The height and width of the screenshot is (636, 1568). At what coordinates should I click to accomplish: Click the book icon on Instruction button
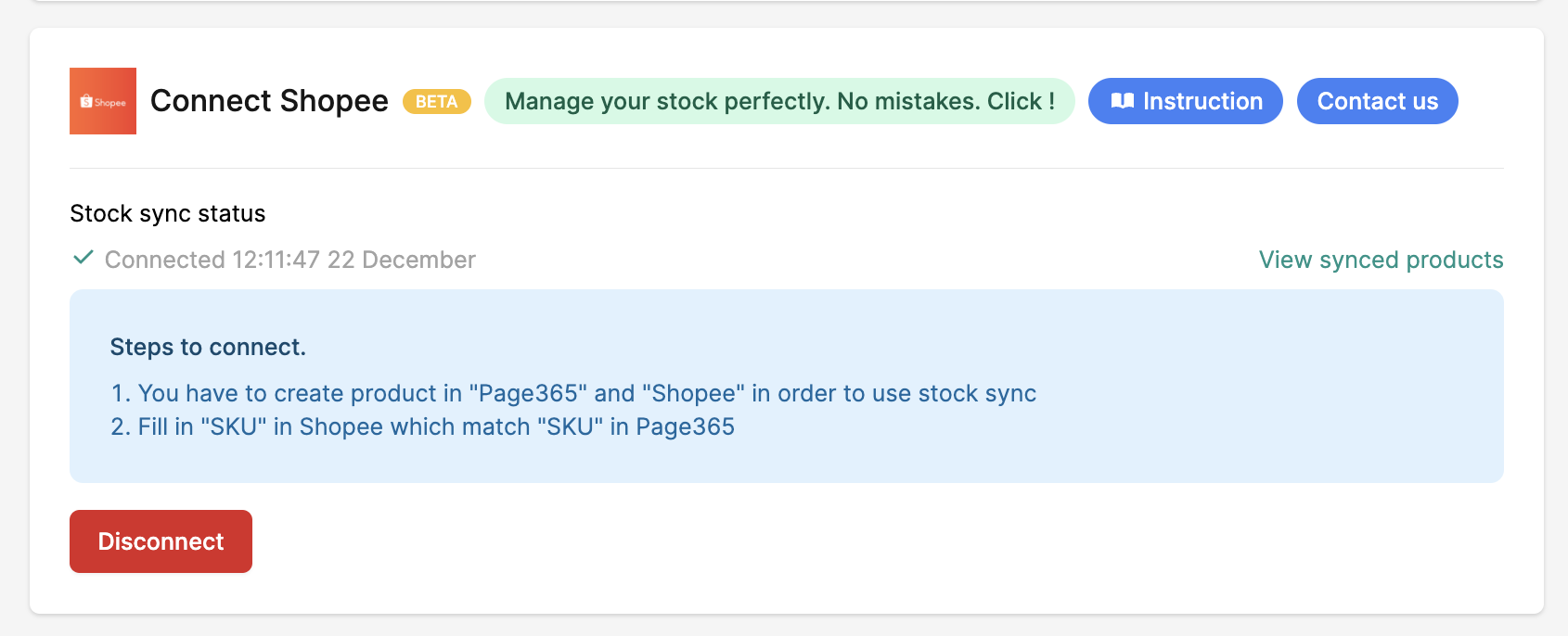point(1123,101)
